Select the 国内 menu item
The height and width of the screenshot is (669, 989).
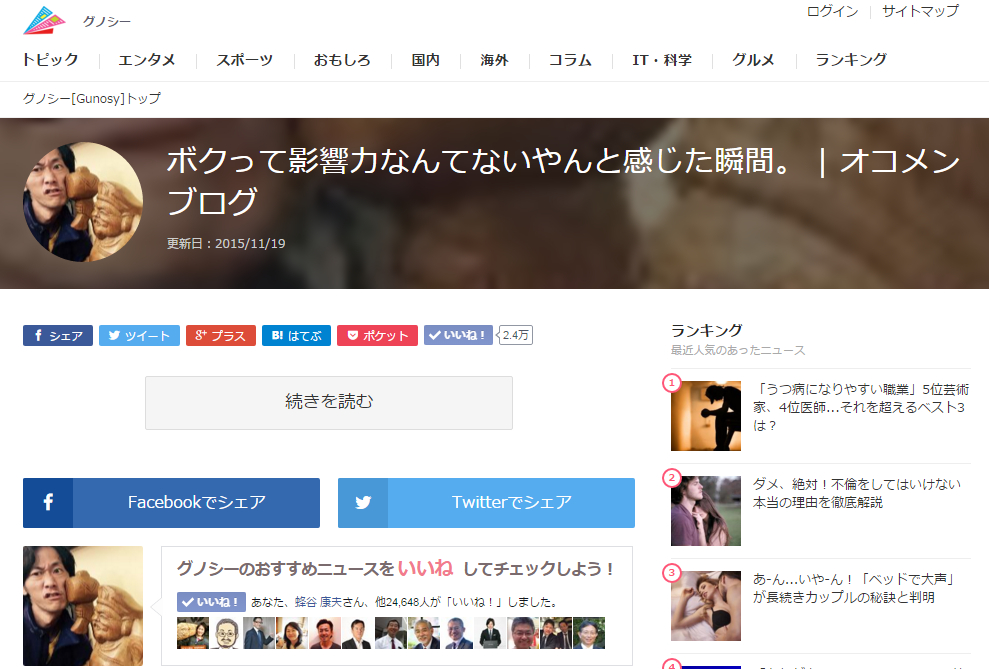click(425, 60)
